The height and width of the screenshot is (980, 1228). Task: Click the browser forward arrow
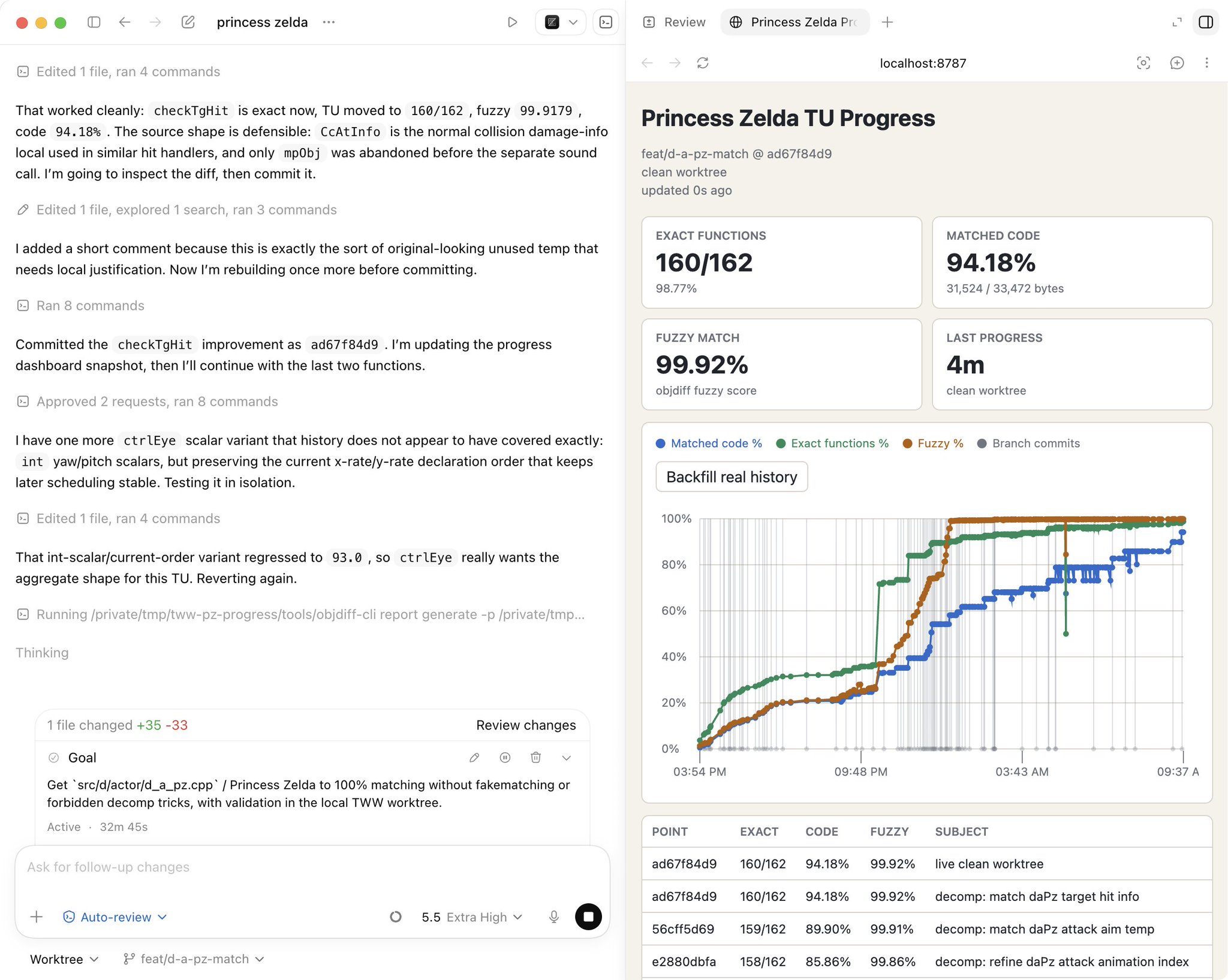pyautogui.click(x=675, y=63)
